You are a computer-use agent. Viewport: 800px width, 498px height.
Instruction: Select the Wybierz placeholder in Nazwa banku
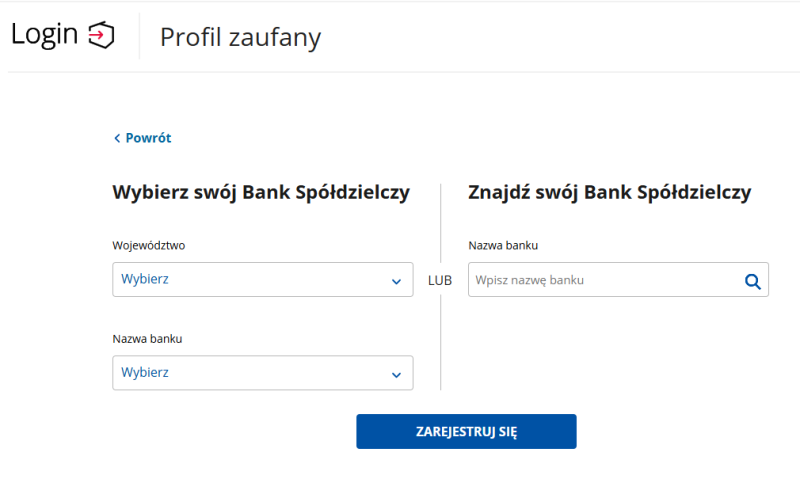145,372
